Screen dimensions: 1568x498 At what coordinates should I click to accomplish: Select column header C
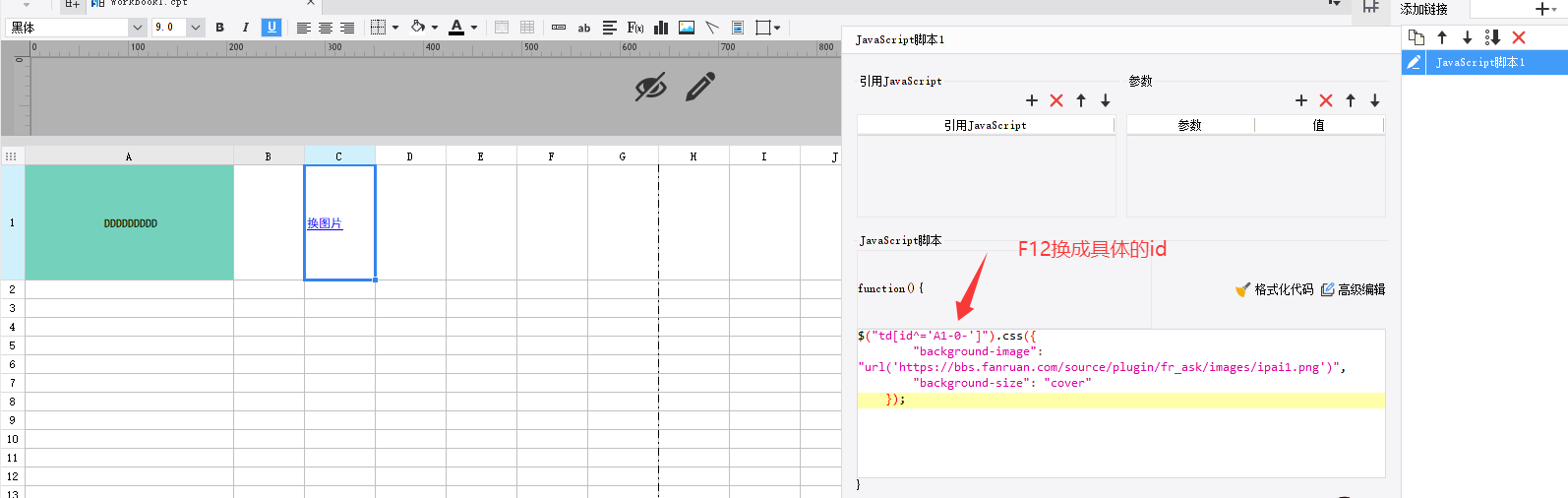(x=339, y=156)
